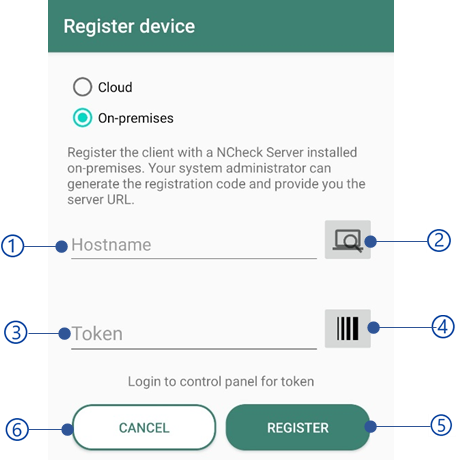This screenshot has width=456, height=460.
Task: Click the on-premises registration description paragraph
Action: [x=216, y=176]
